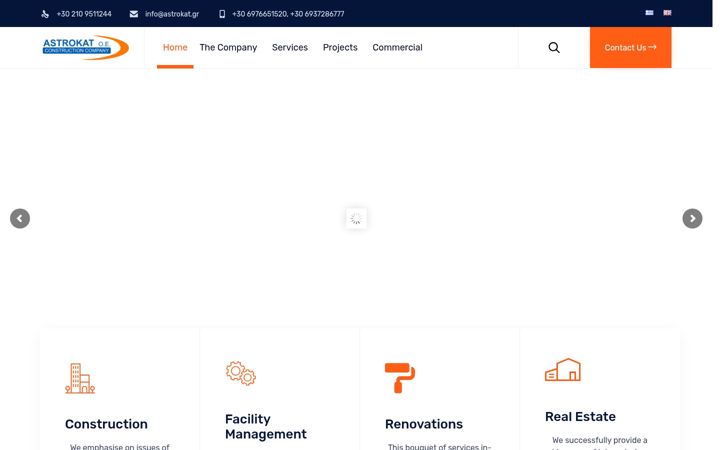Click the mobile phone icon
This screenshot has width=720, height=450.
click(x=222, y=14)
